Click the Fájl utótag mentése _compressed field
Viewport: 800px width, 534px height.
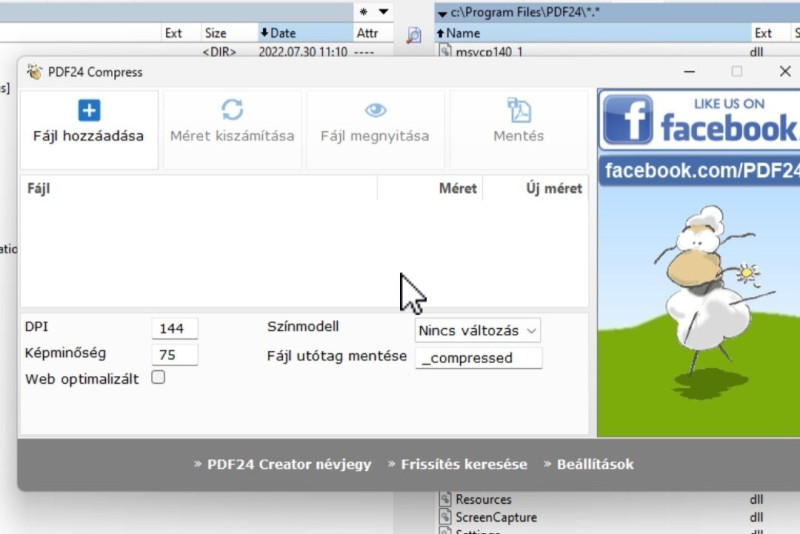tap(479, 358)
